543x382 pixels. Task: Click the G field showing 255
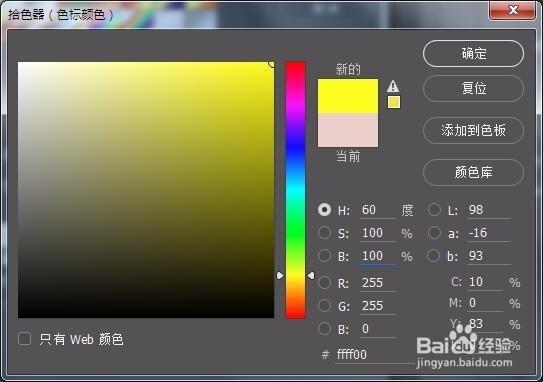coord(378,306)
